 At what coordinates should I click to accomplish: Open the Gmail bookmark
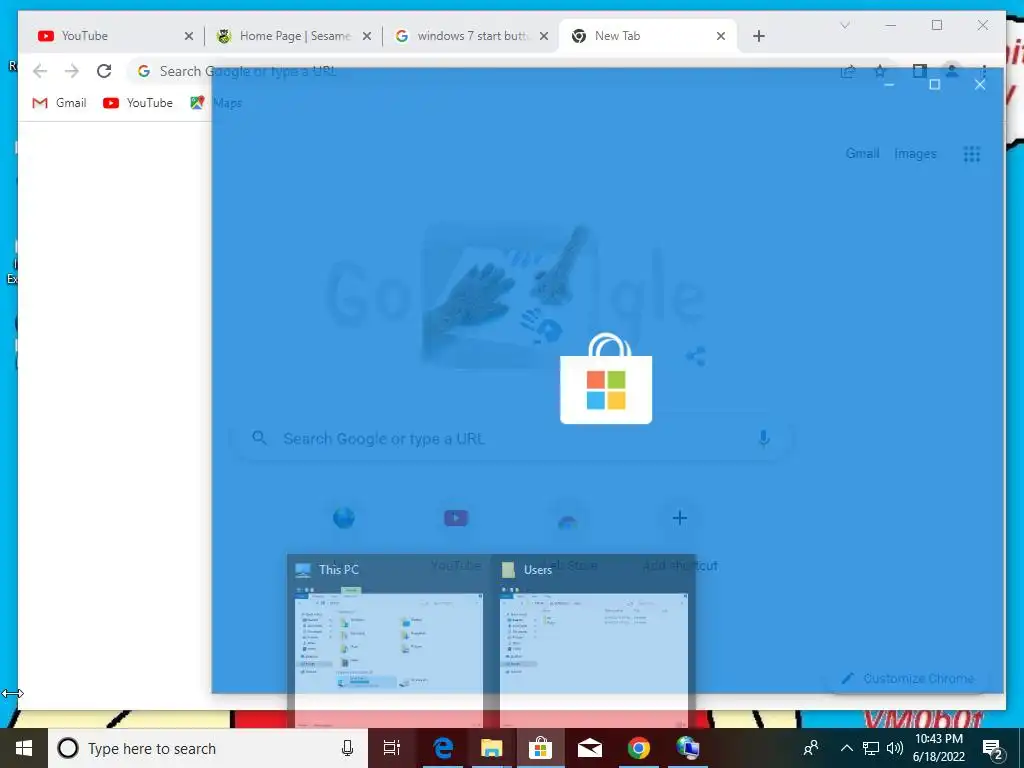pyautogui.click(x=59, y=103)
